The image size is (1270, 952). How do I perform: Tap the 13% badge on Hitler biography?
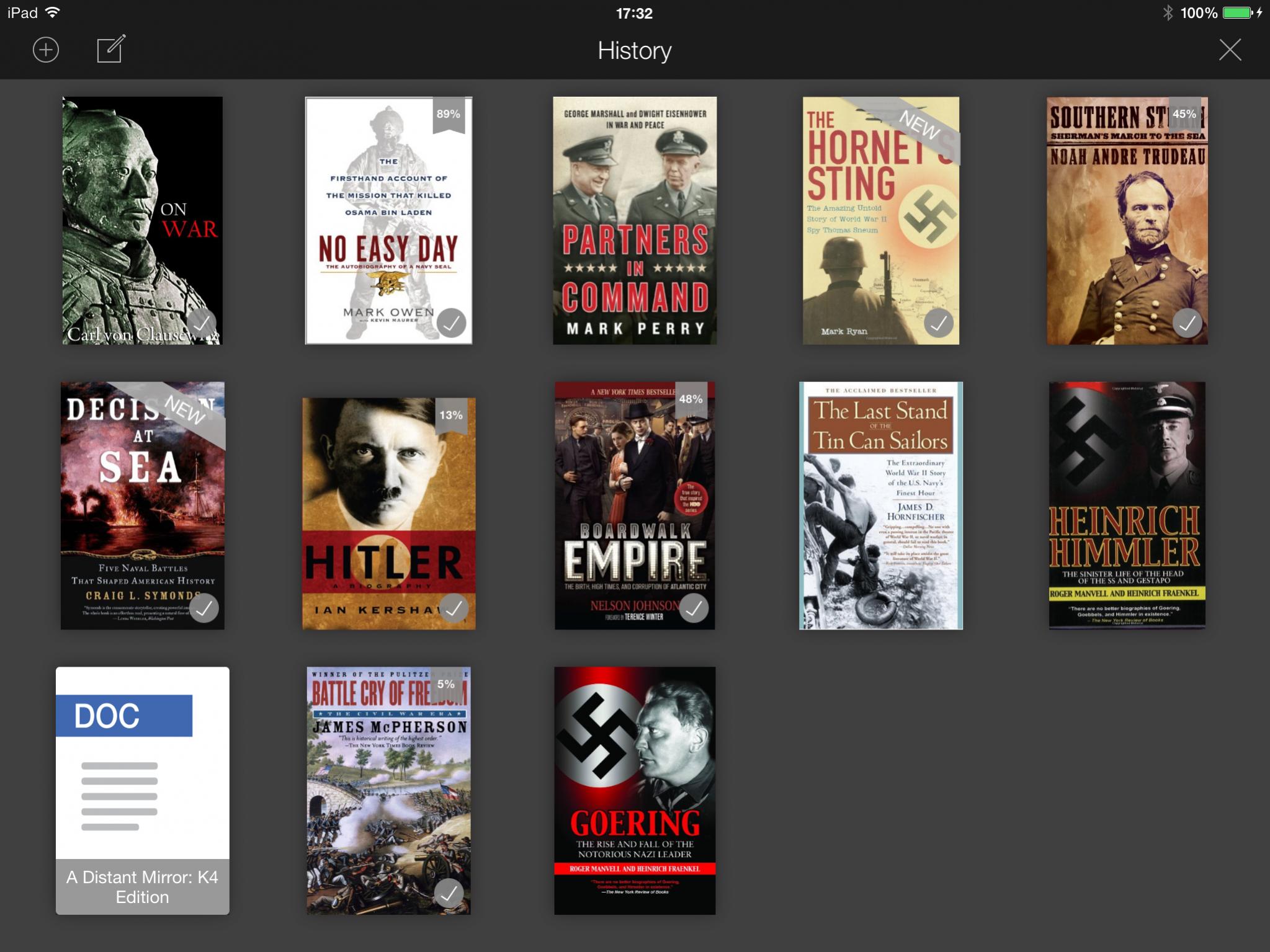[450, 416]
